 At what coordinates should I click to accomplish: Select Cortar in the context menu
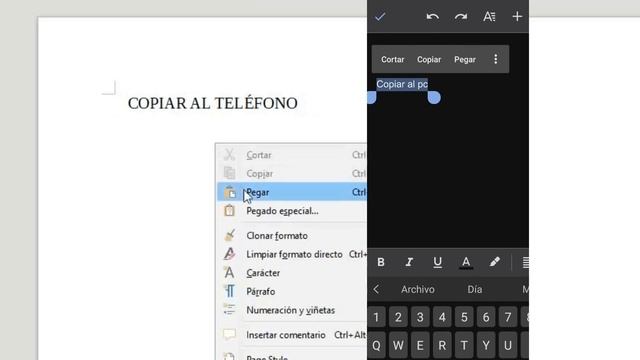(292, 155)
